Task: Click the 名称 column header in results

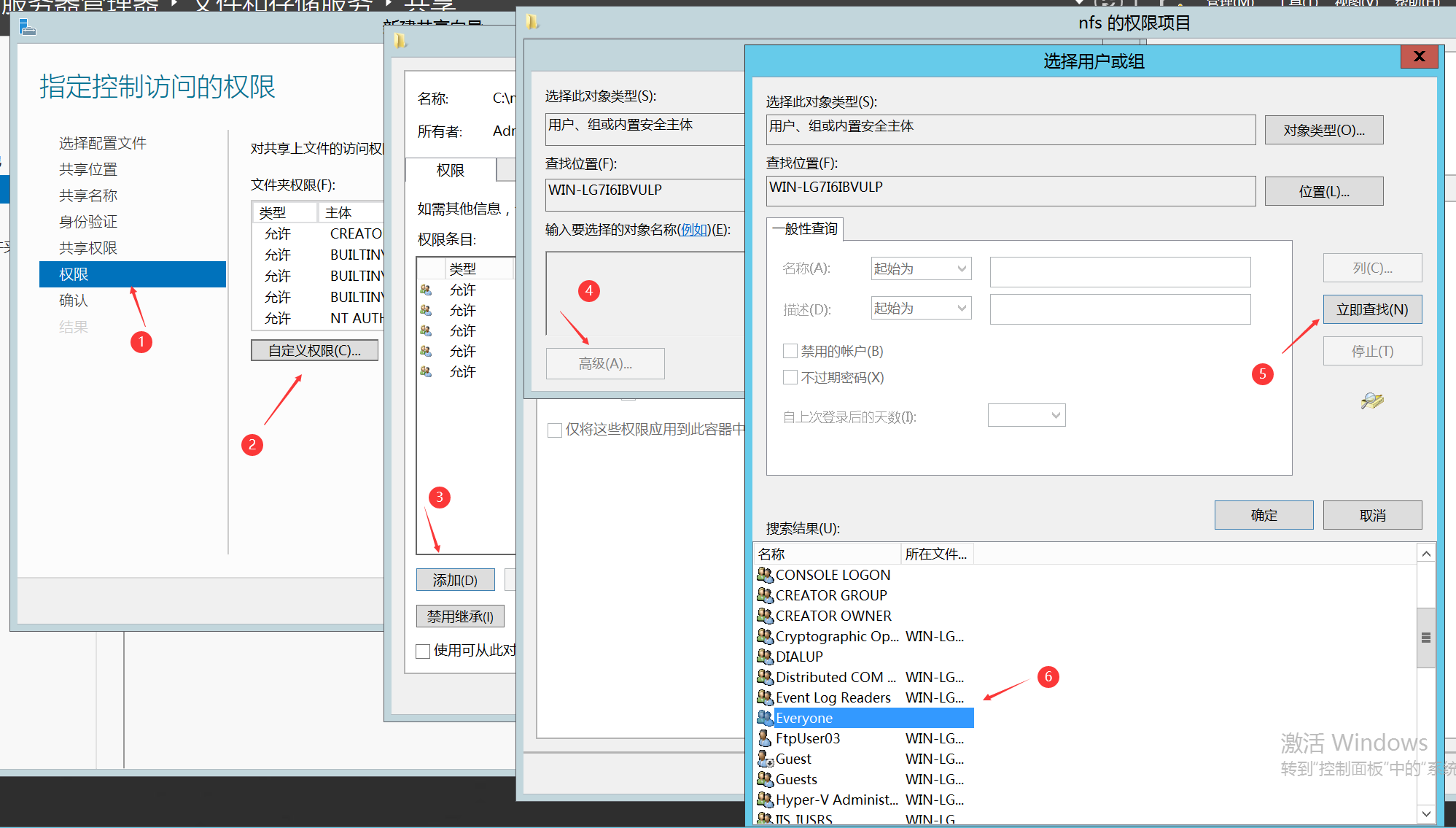Action: pyautogui.click(x=828, y=554)
